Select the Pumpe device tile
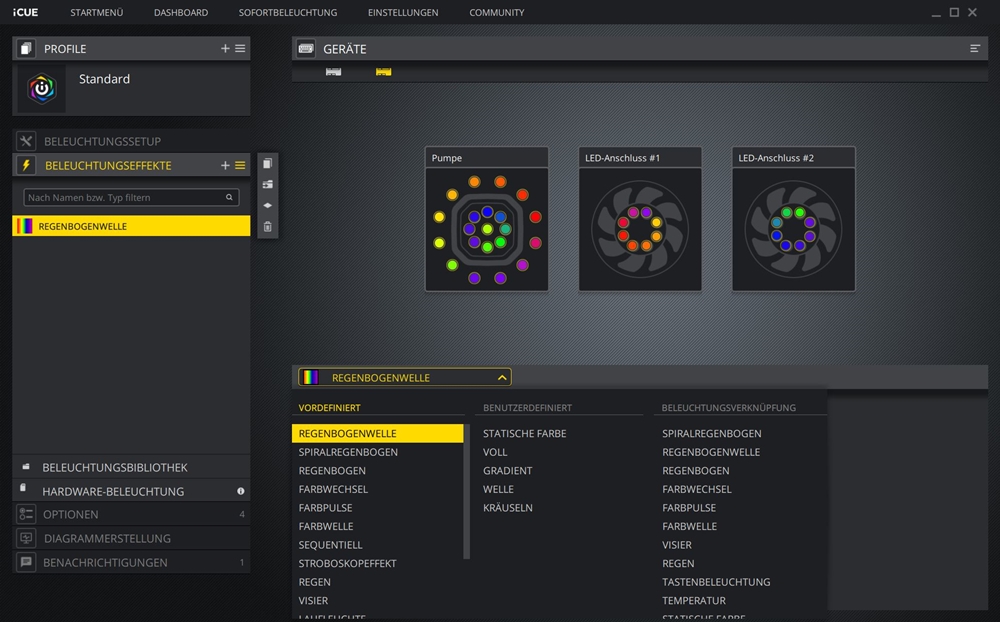The height and width of the screenshot is (622, 1000). 487,219
